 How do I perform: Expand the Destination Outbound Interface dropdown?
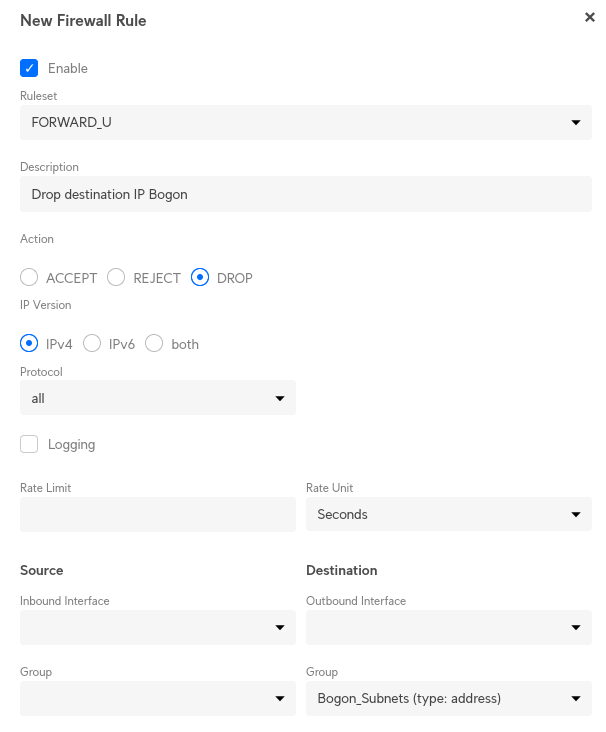448,627
